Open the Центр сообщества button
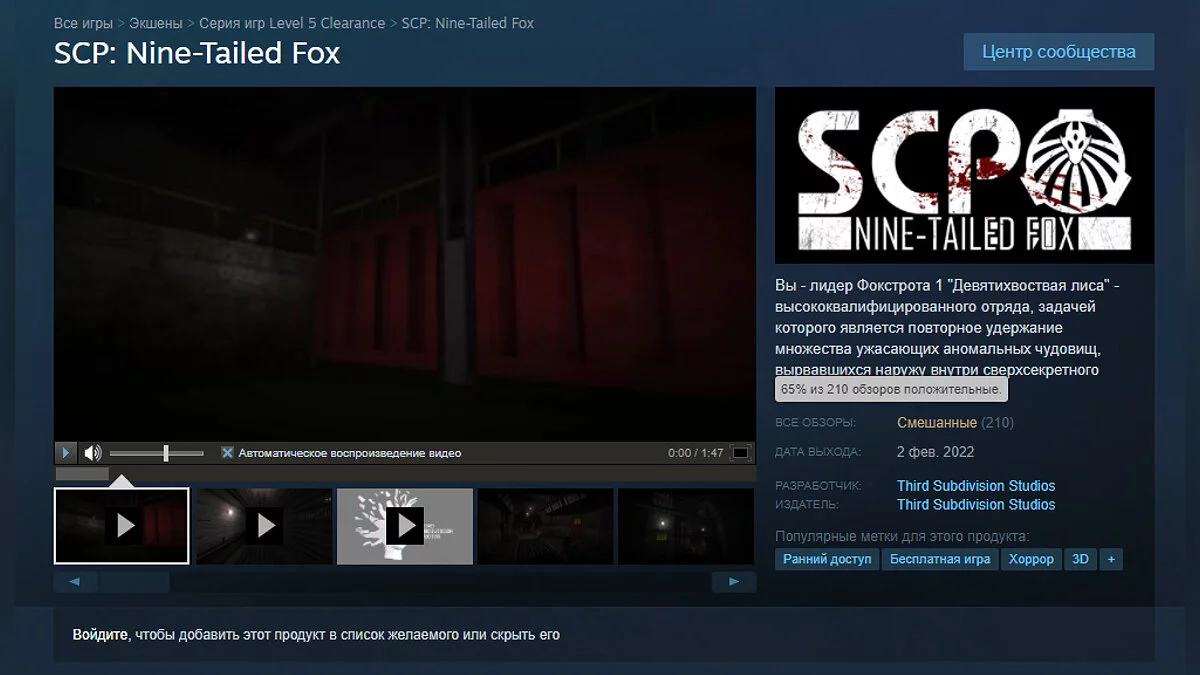This screenshot has height=675, width=1200. [1059, 52]
